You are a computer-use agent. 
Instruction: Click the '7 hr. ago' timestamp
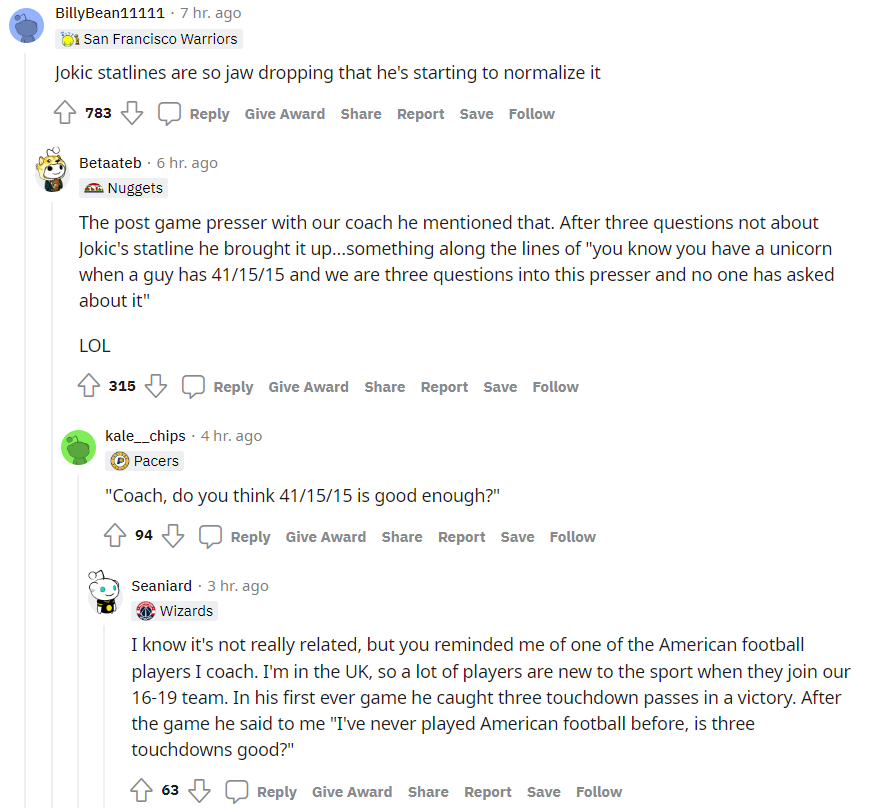click(x=210, y=14)
